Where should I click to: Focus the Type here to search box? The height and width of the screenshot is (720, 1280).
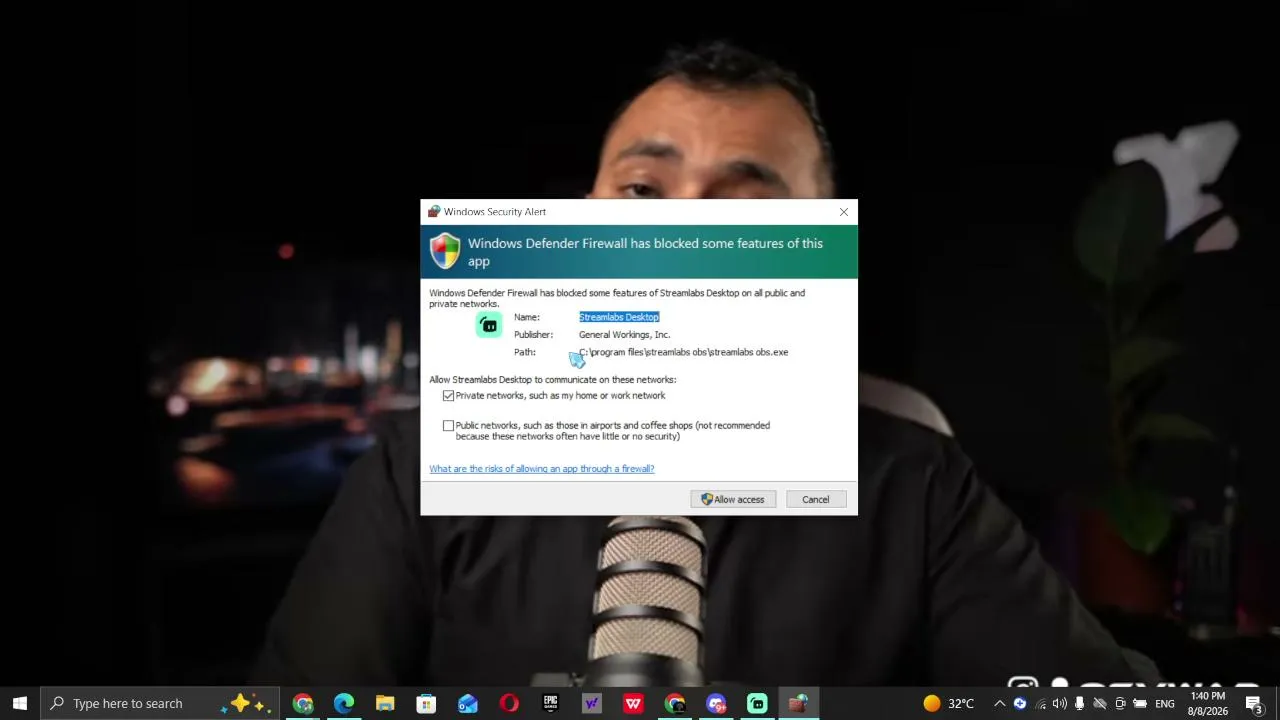point(161,703)
